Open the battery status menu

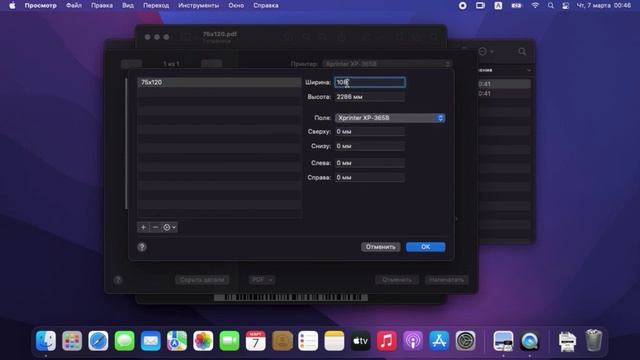tap(516, 6)
